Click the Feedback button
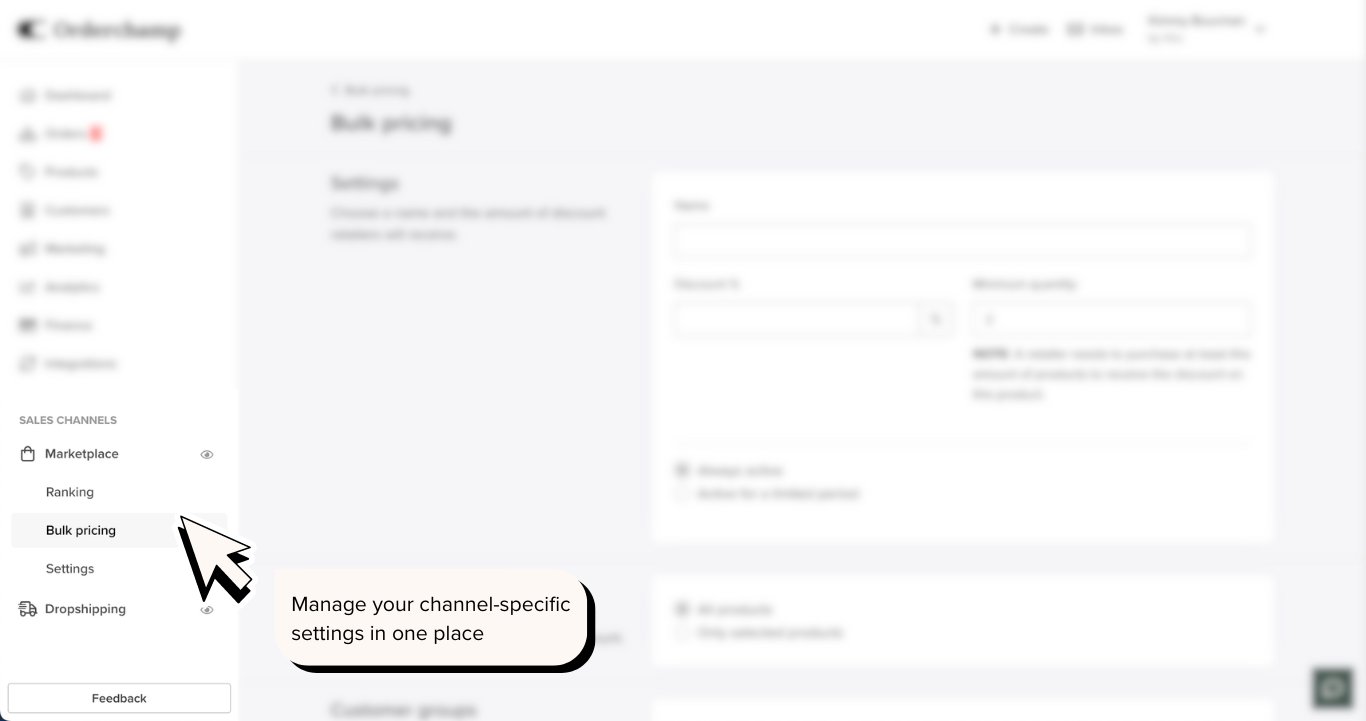The image size is (1366, 721). [x=119, y=698]
